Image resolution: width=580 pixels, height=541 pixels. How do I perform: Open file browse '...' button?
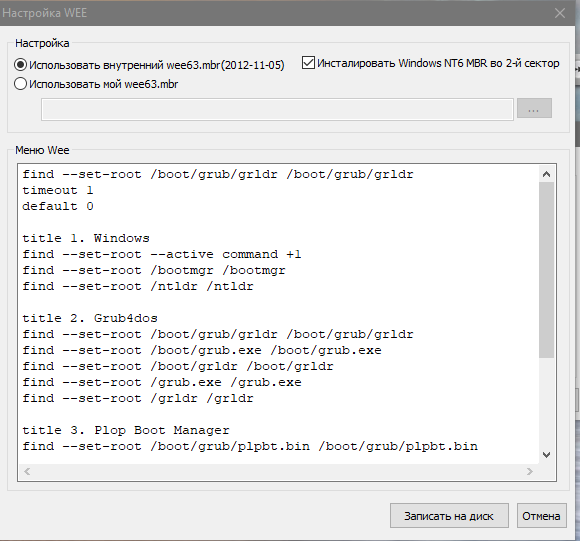pyautogui.click(x=534, y=108)
